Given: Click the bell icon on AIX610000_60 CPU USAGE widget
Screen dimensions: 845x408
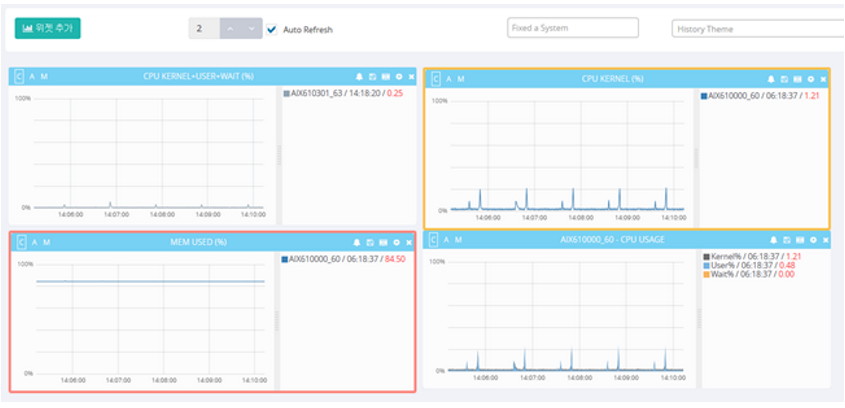Looking at the screenshot, I should click(772, 240).
